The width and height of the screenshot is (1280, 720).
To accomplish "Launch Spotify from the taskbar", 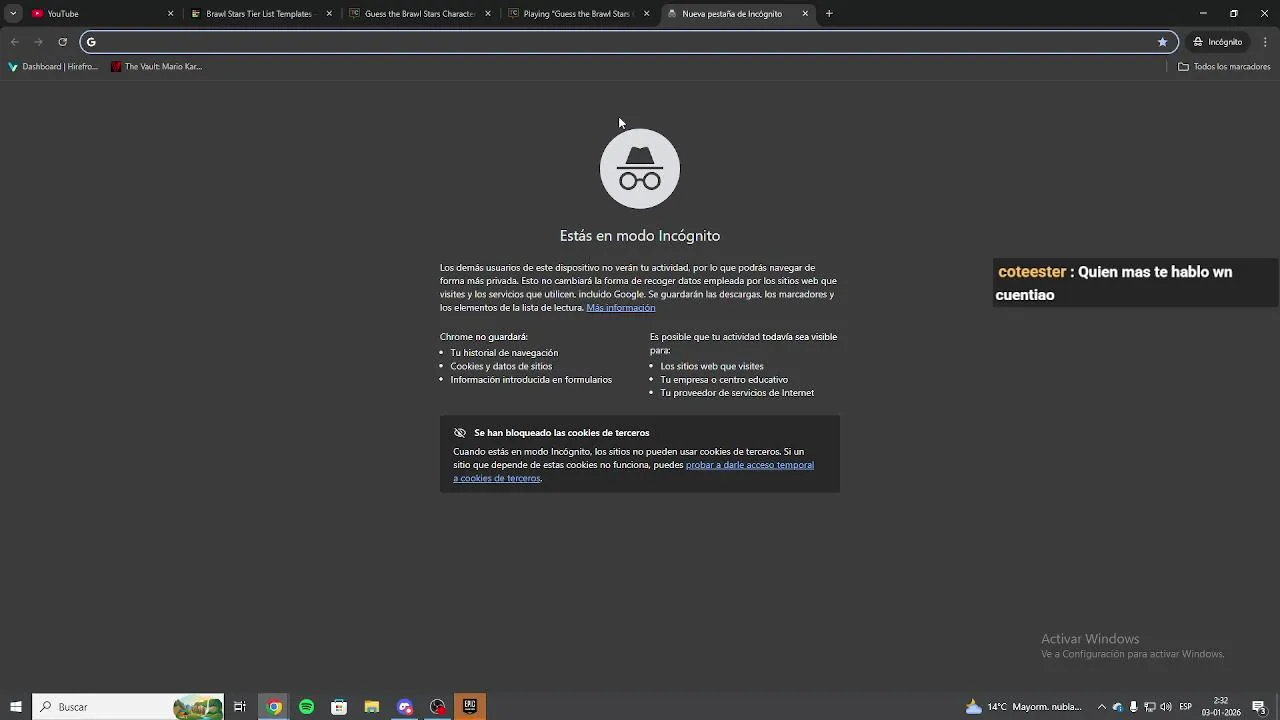I will [306, 707].
